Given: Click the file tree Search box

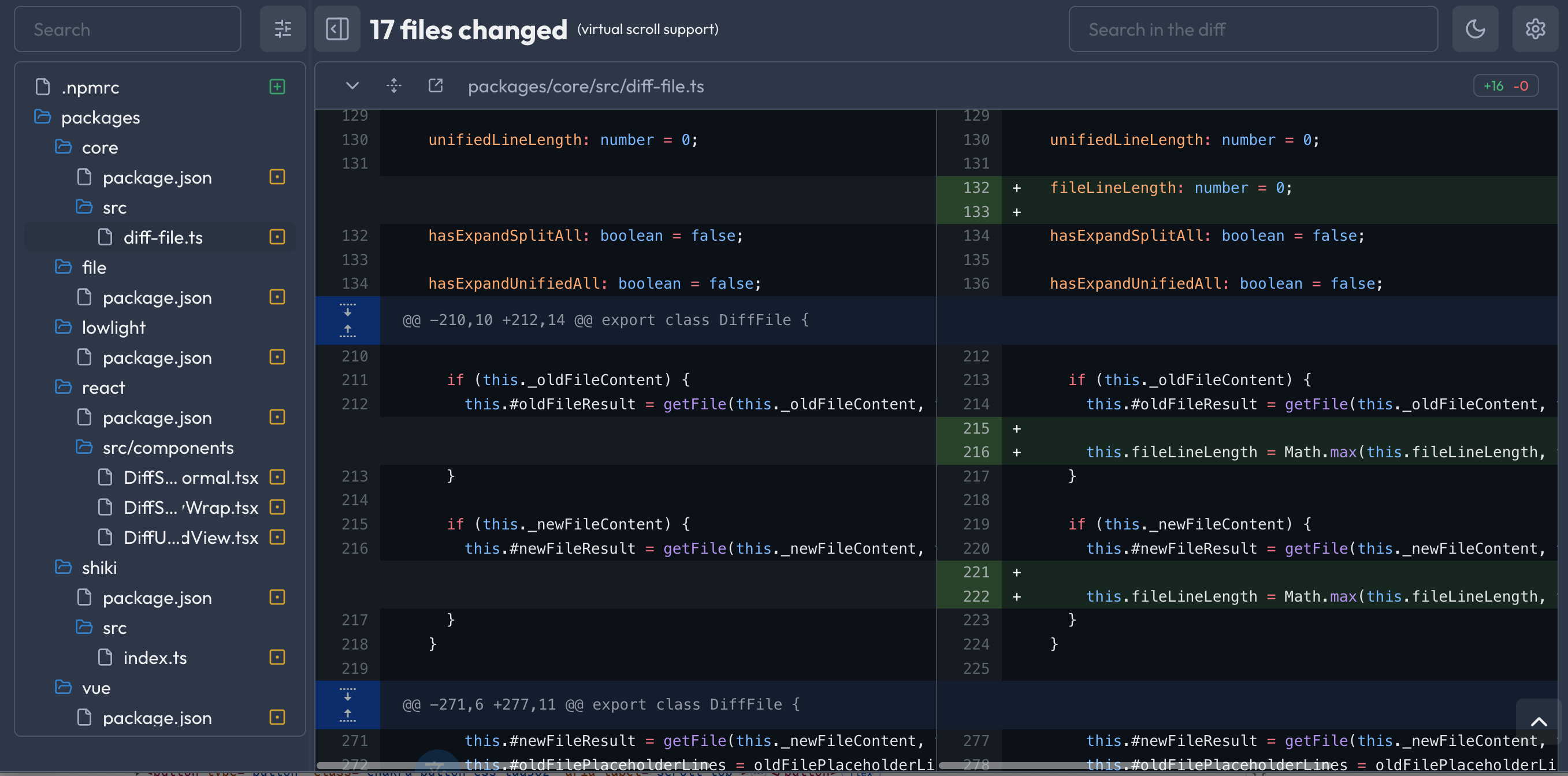Looking at the screenshot, I should pos(128,29).
